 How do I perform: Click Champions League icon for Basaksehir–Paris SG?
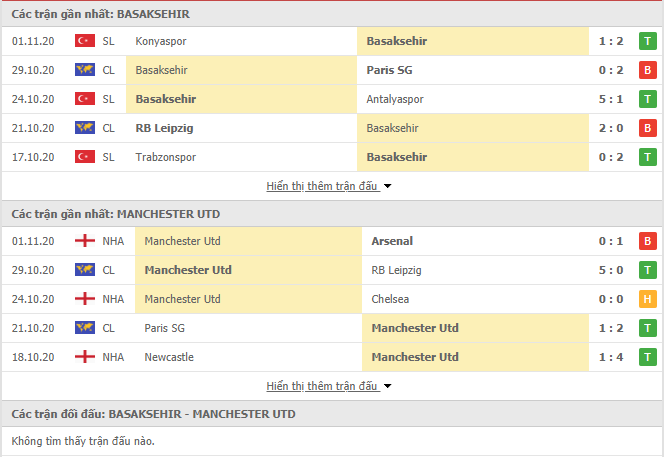click(x=85, y=70)
